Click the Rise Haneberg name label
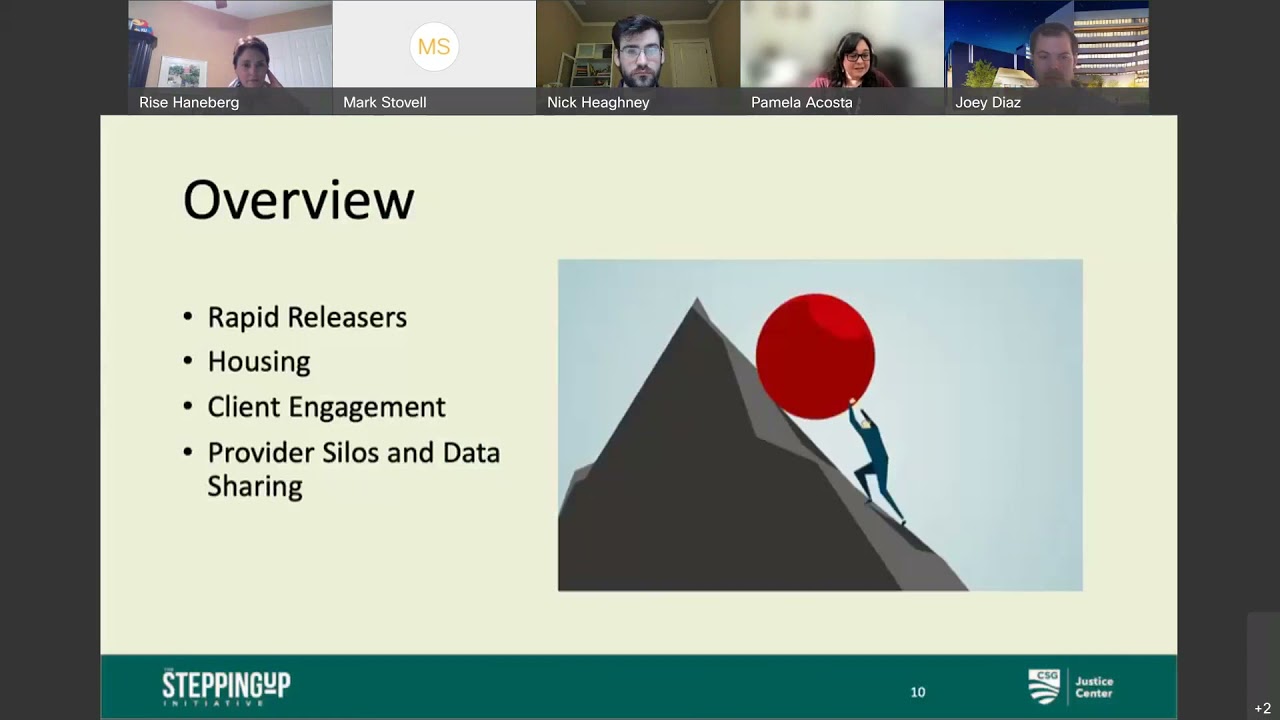The width and height of the screenshot is (1280, 720). coord(189,102)
